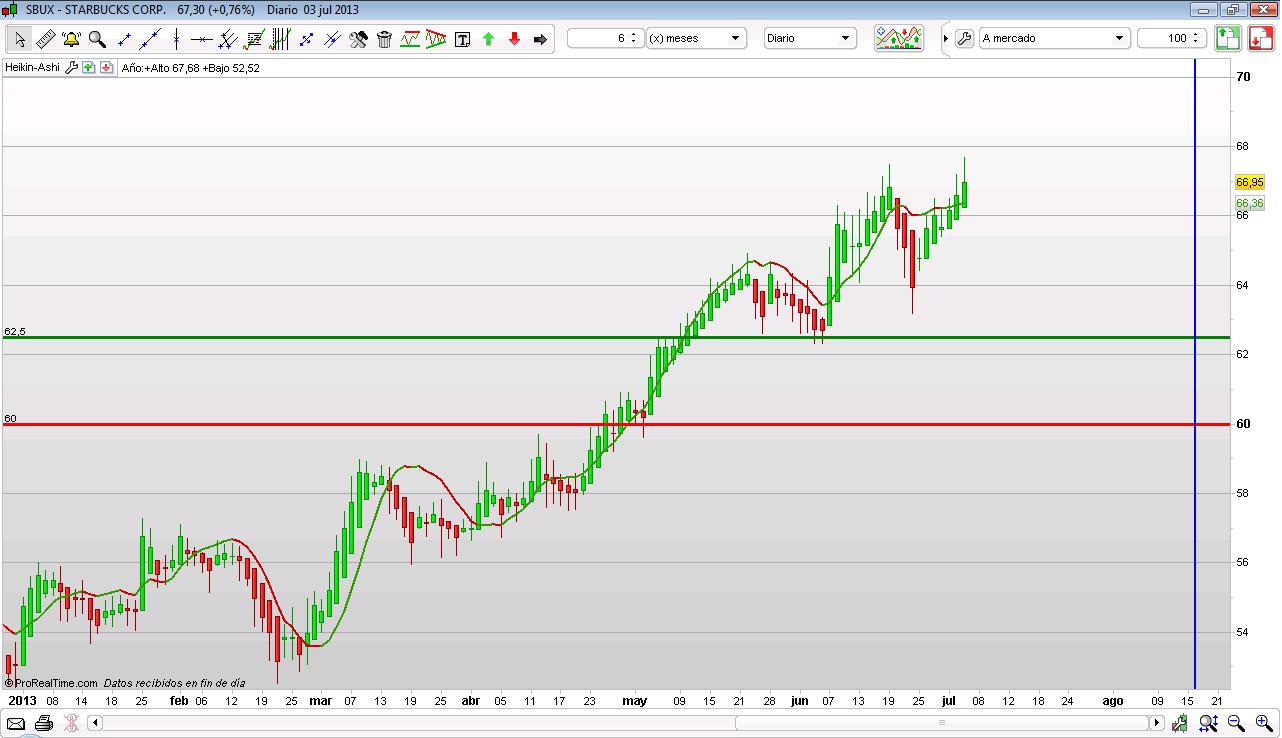Click the envelope send-by-mail icon

15,723
